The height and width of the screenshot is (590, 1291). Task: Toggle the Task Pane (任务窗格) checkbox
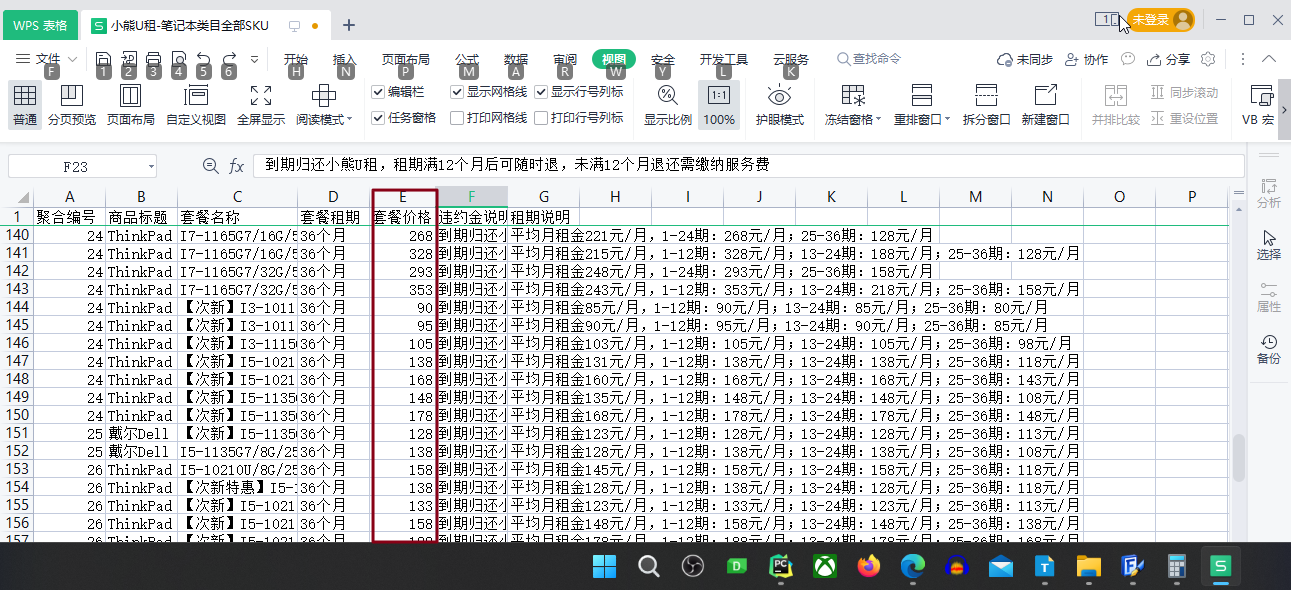click(378, 118)
